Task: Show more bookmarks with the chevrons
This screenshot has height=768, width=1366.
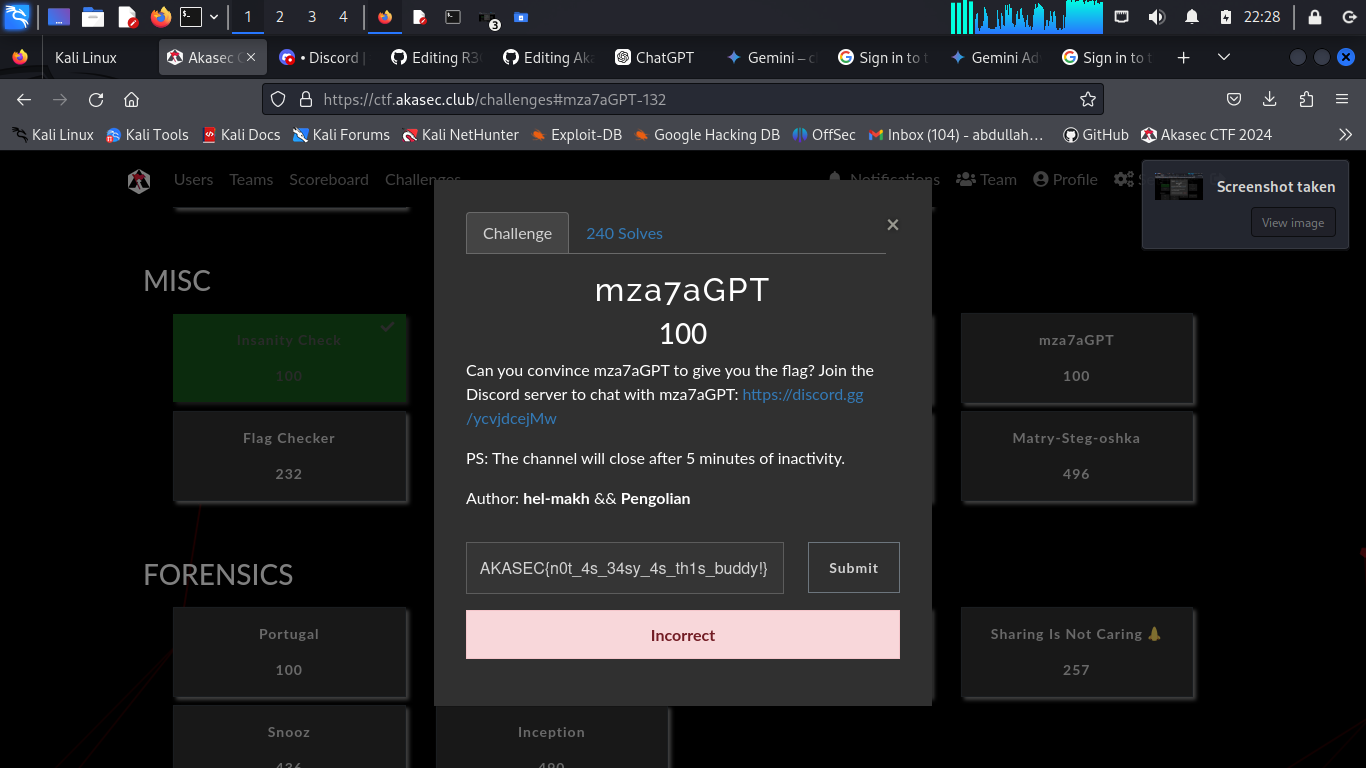Action: (1345, 134)
